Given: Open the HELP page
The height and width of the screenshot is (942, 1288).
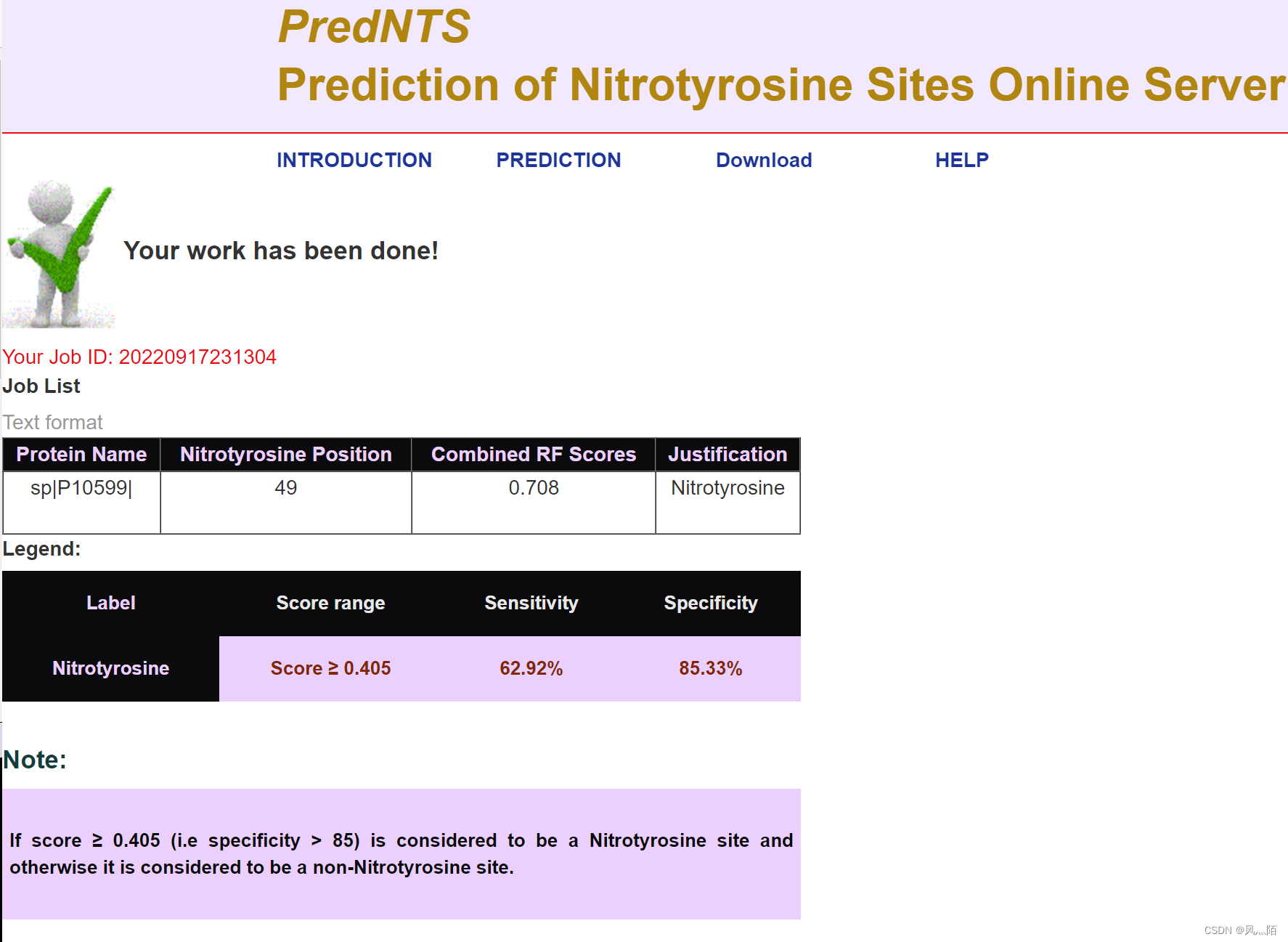Looking at the screenshot, I should coord(962,160).
